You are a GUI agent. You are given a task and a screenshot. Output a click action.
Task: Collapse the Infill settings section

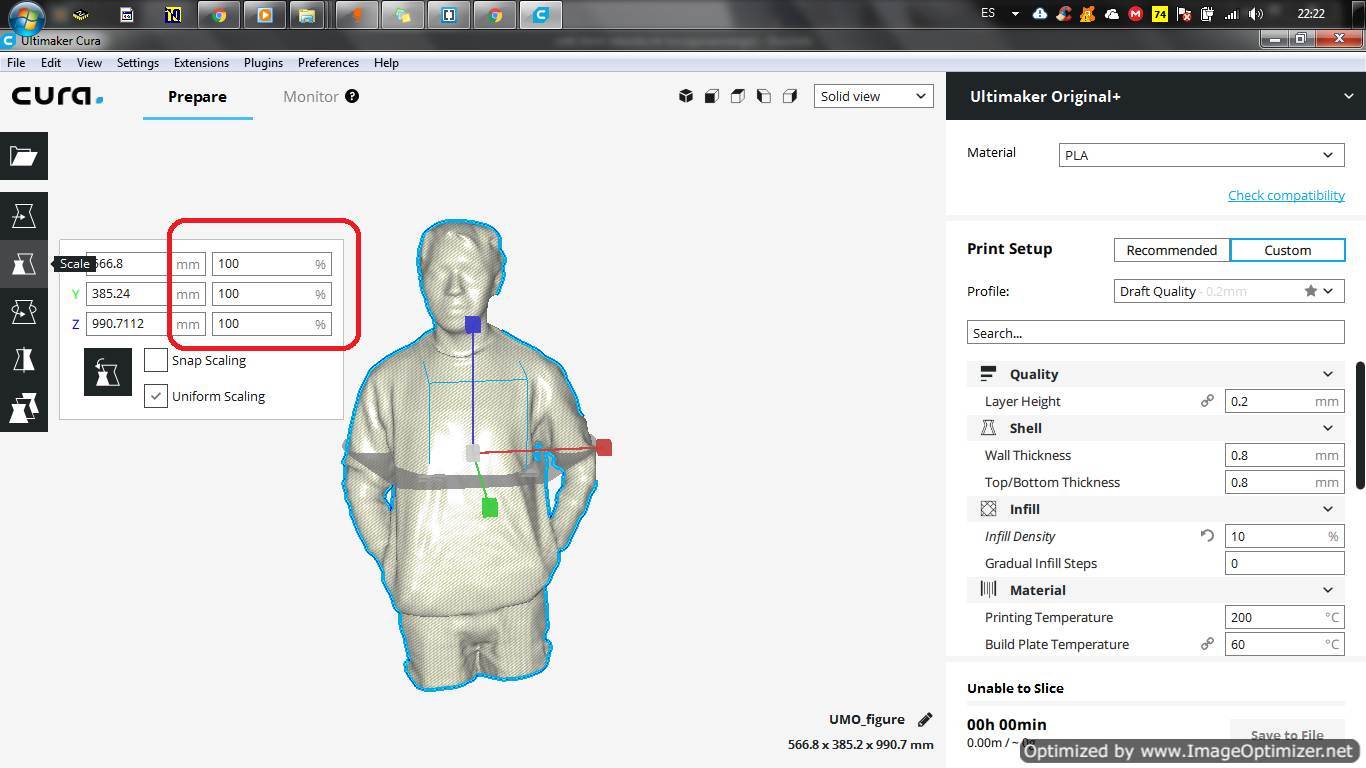click(x=1156, y=509)
